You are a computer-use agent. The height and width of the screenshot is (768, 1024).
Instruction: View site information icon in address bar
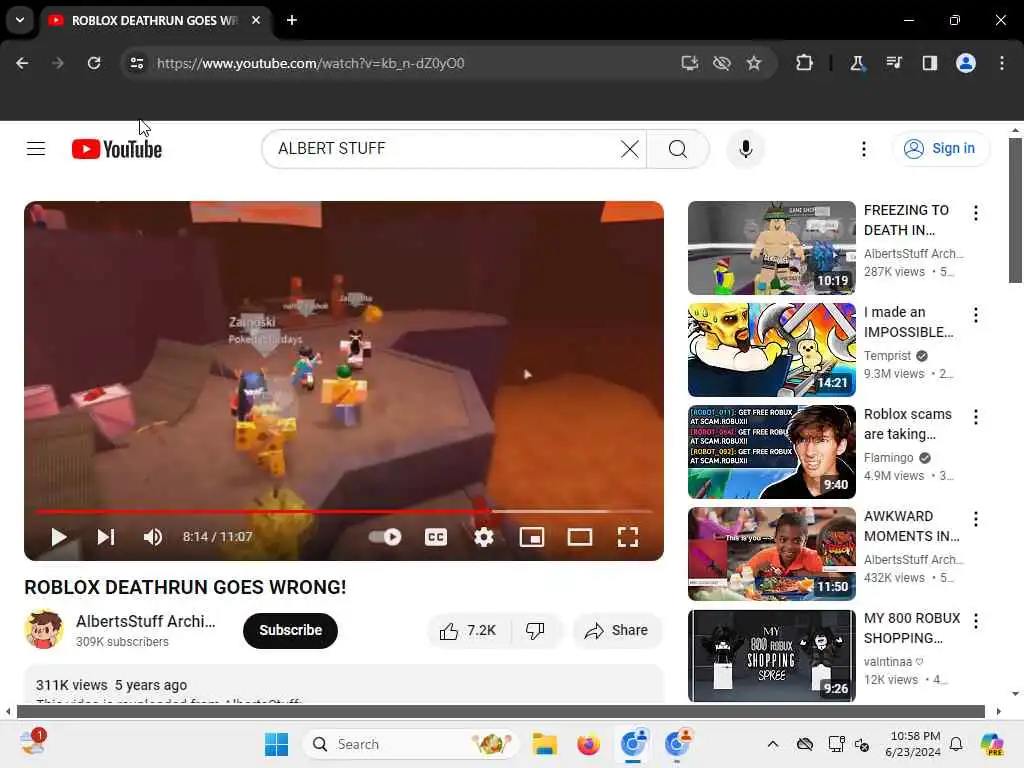[x=136, y=63]
